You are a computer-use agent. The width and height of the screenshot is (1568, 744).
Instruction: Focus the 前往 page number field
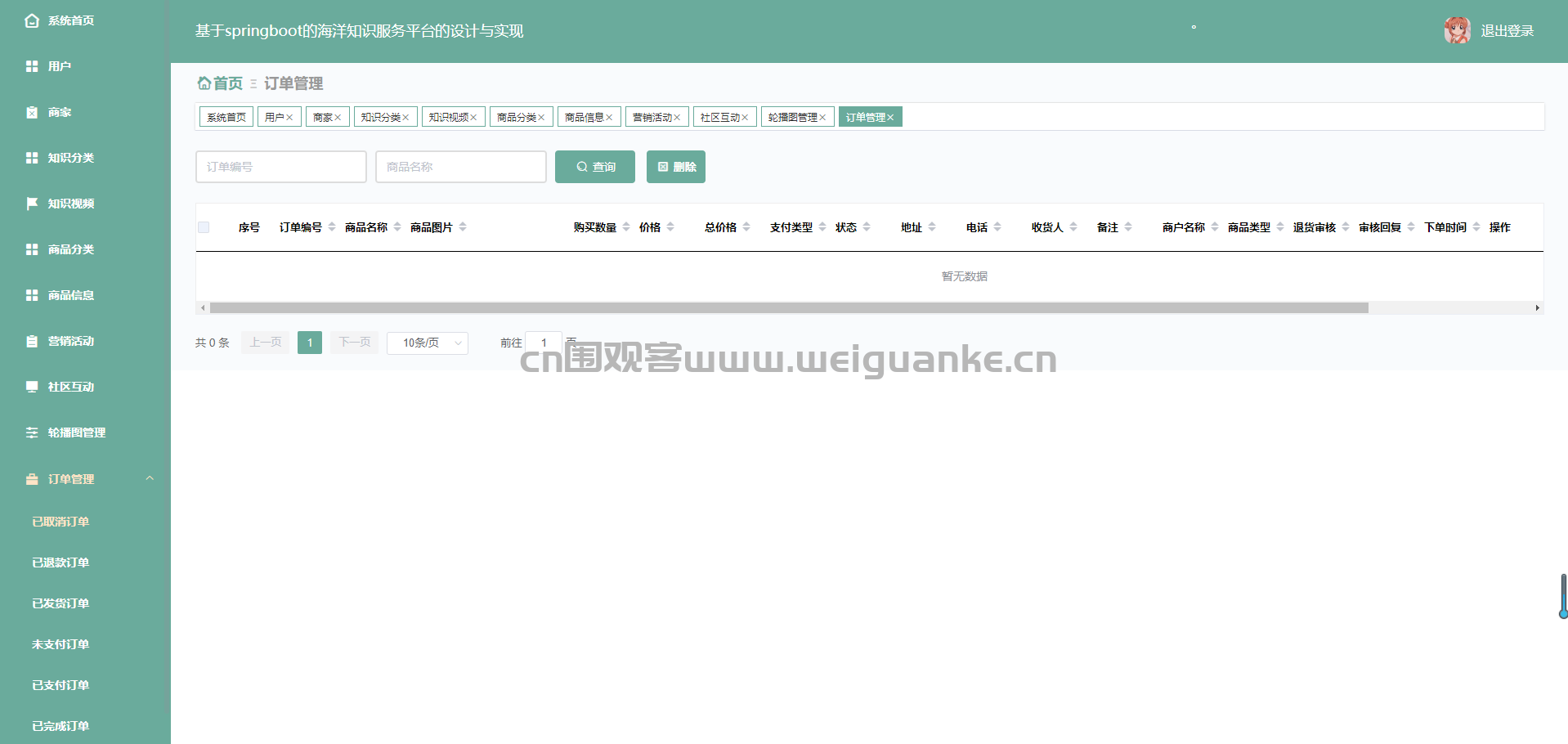click(x=544, y=343)
